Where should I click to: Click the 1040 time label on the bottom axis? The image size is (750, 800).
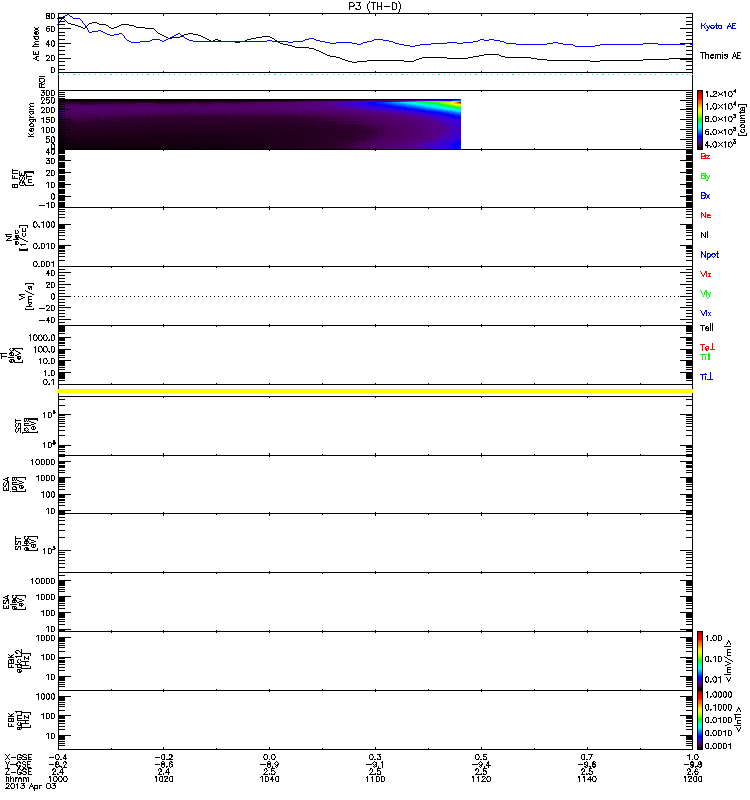click(269, 779)
